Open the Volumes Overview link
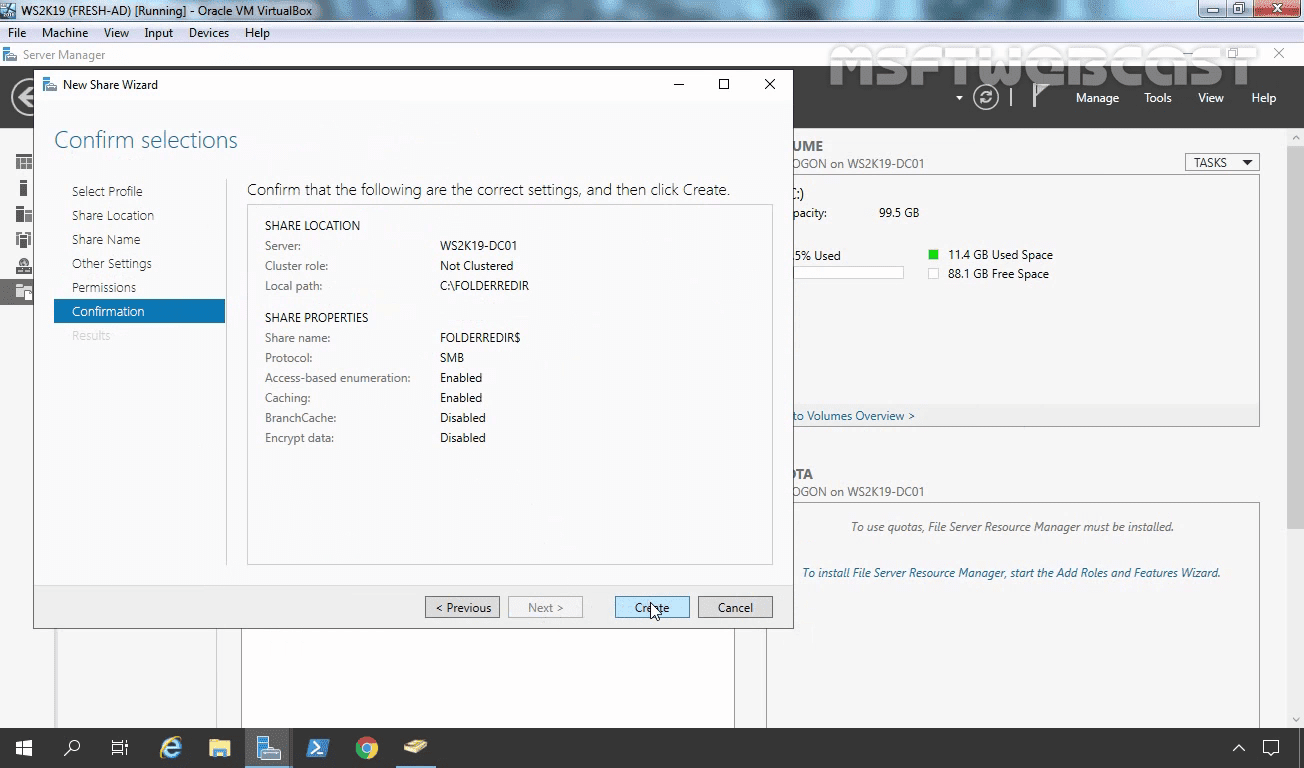The image size is (1304, 768). 853,416
